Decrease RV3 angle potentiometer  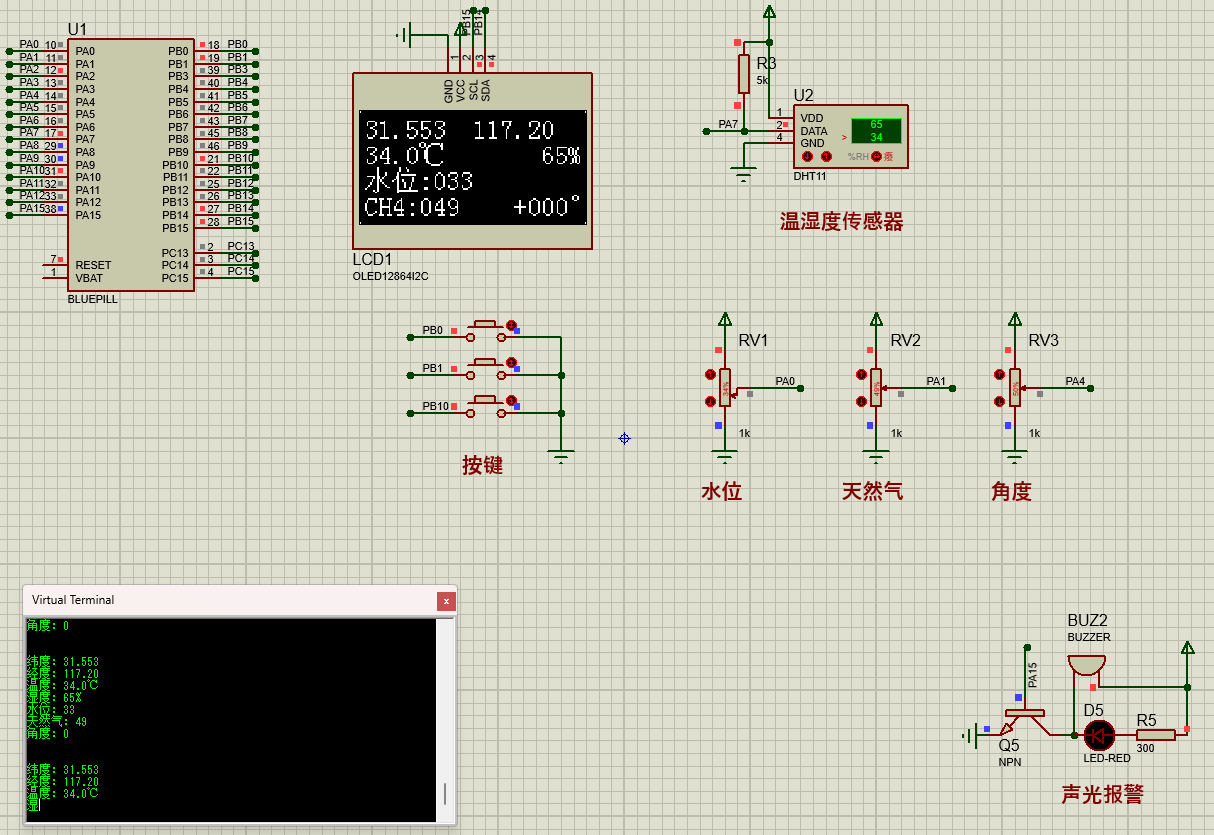(x=999, y=402)
